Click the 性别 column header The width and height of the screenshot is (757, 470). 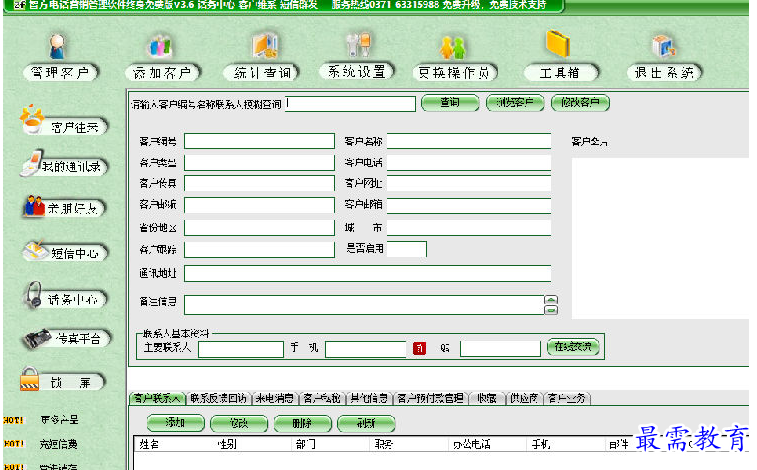pyautogui.click(x=252, y=444)
